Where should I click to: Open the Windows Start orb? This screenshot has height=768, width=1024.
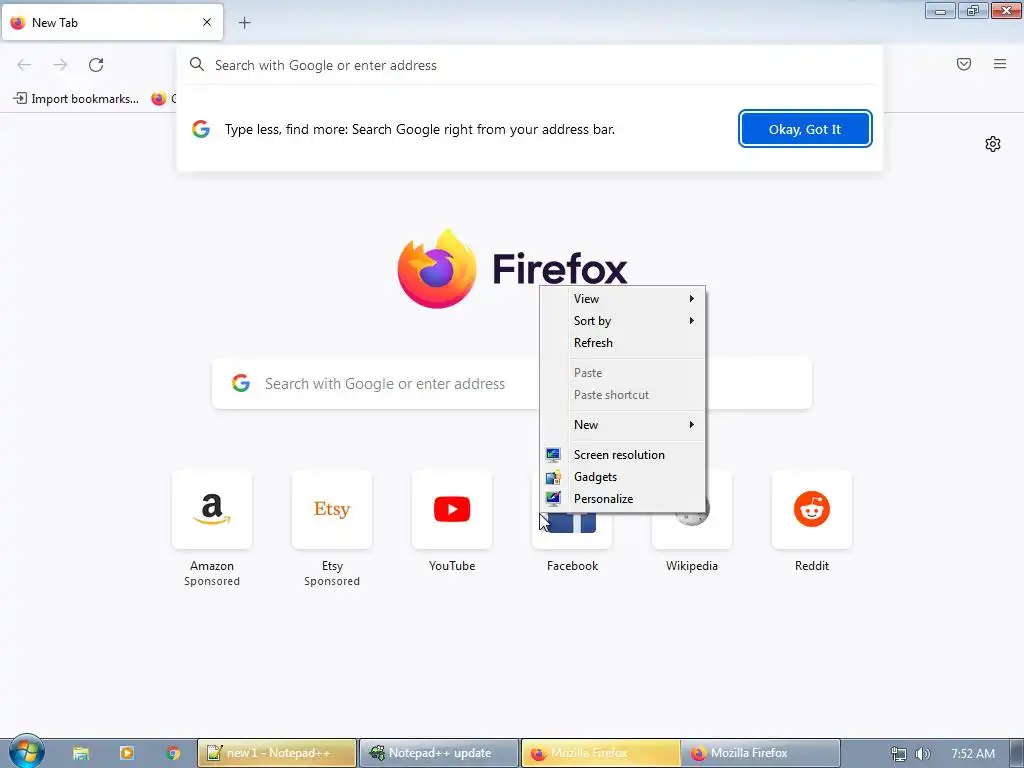click(x=26, y=751)
